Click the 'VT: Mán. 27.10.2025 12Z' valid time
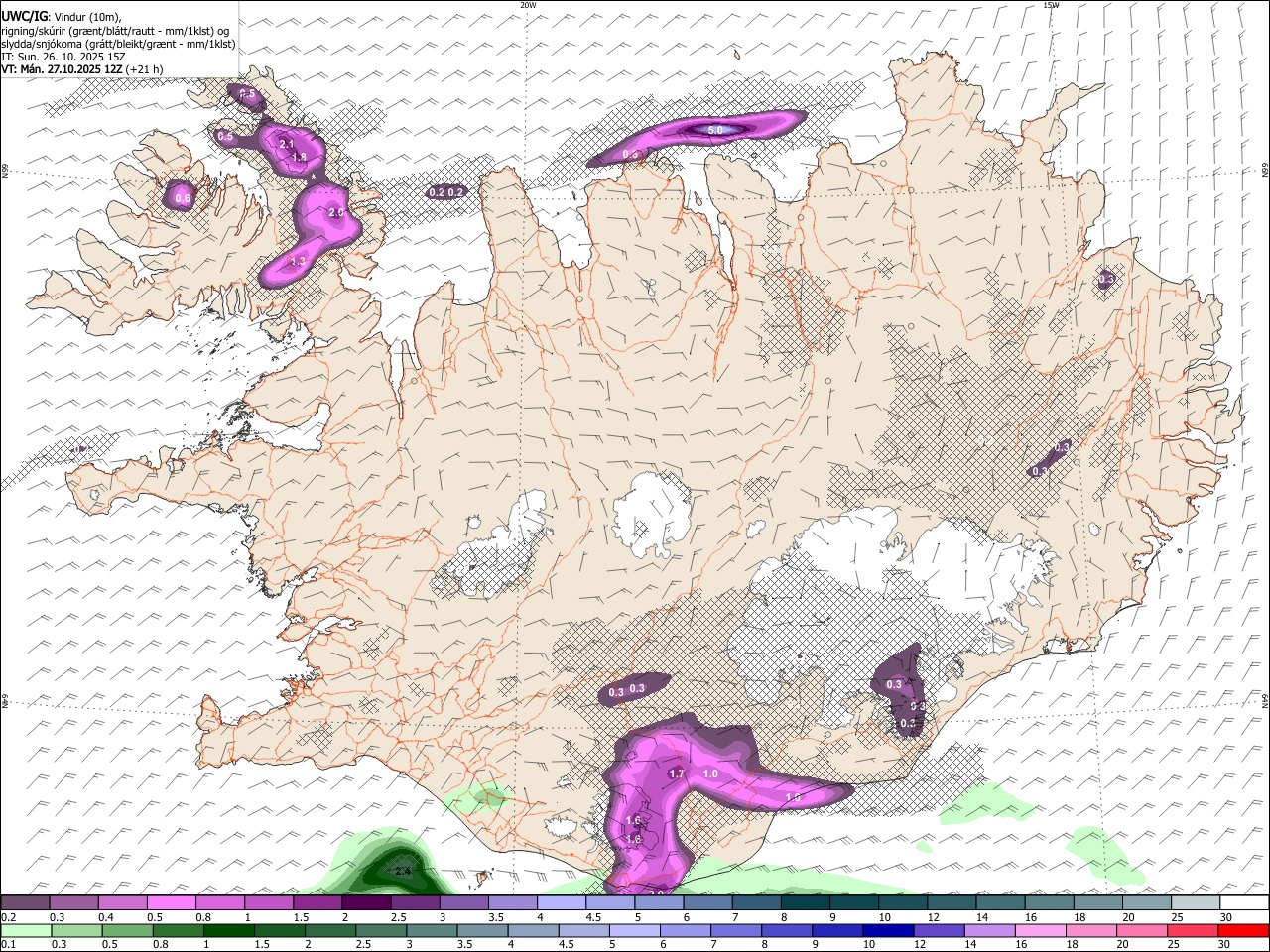Image resolution: width=1270 pixels, height=952 pixels. tap(63, 69)
